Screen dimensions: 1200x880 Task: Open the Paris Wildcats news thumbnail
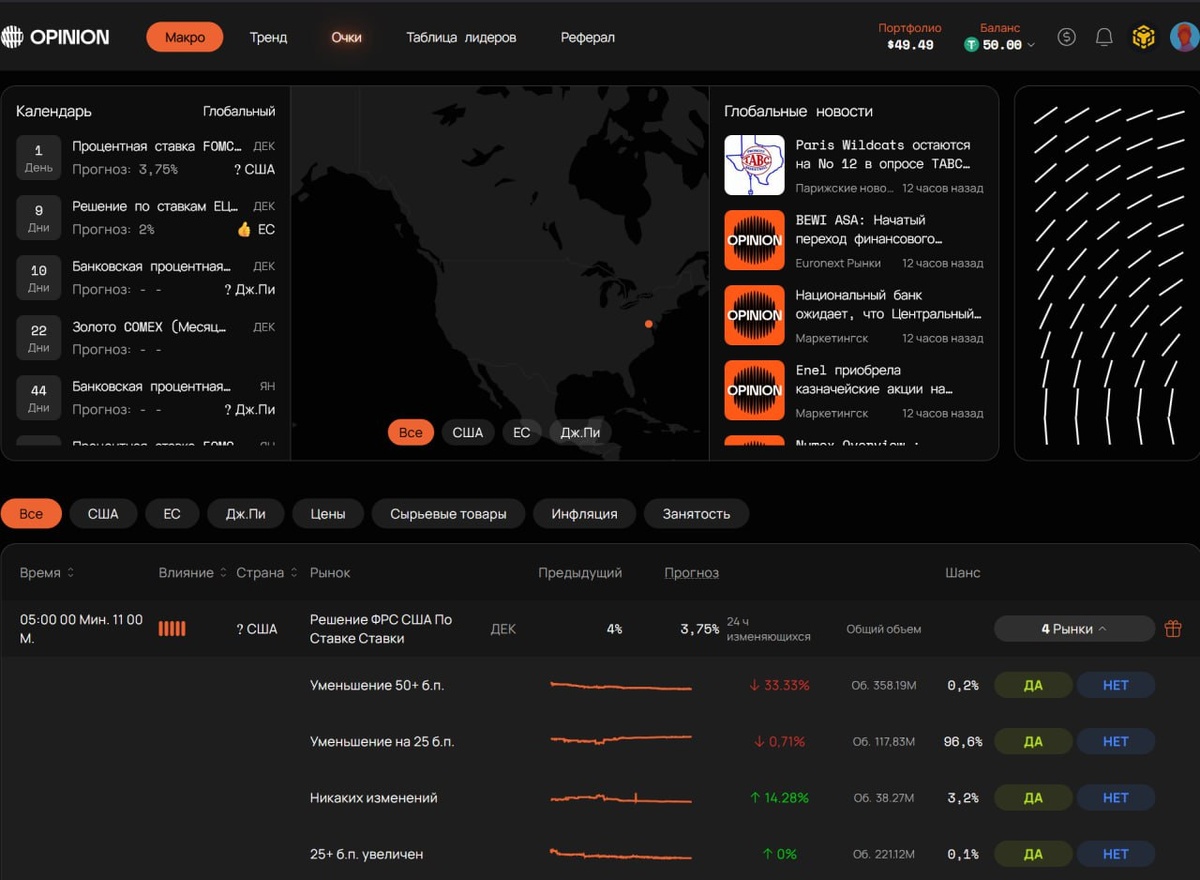tap(754, 165)
